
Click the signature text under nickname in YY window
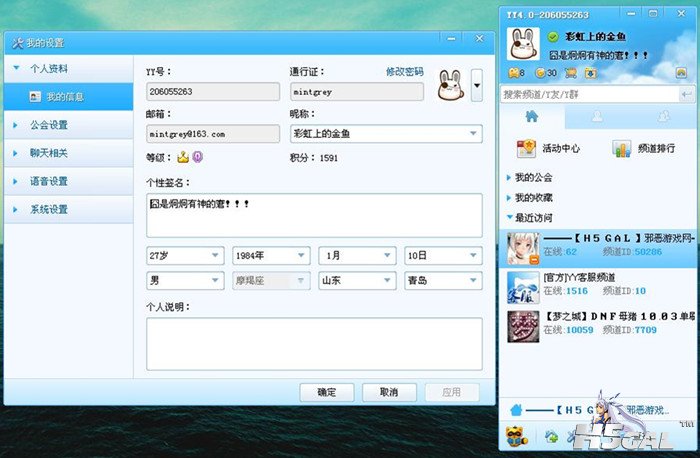[598, 55]
